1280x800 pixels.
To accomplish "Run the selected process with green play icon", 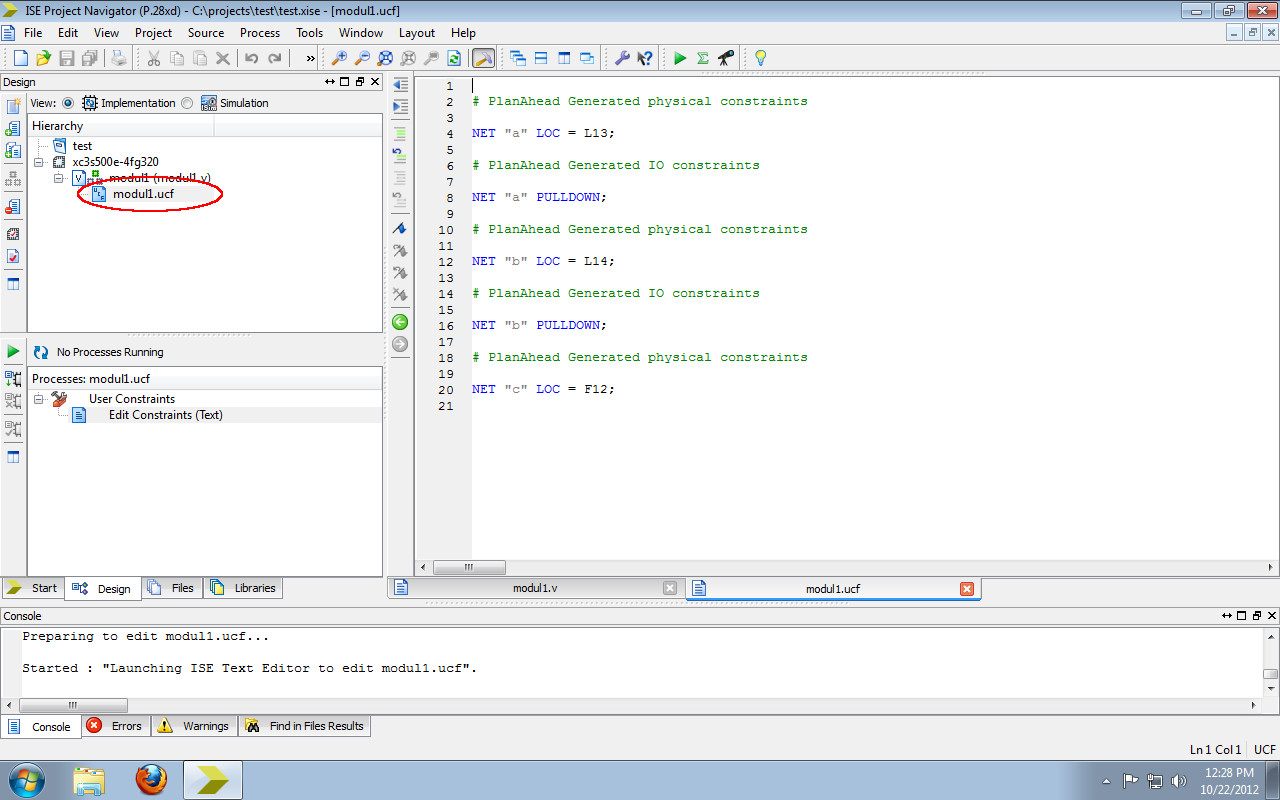I will click(x=680, y=57).
